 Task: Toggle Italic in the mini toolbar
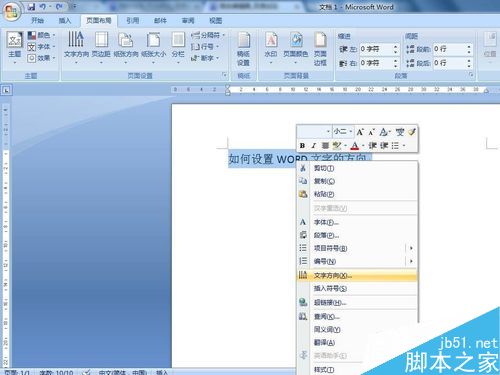313,146
